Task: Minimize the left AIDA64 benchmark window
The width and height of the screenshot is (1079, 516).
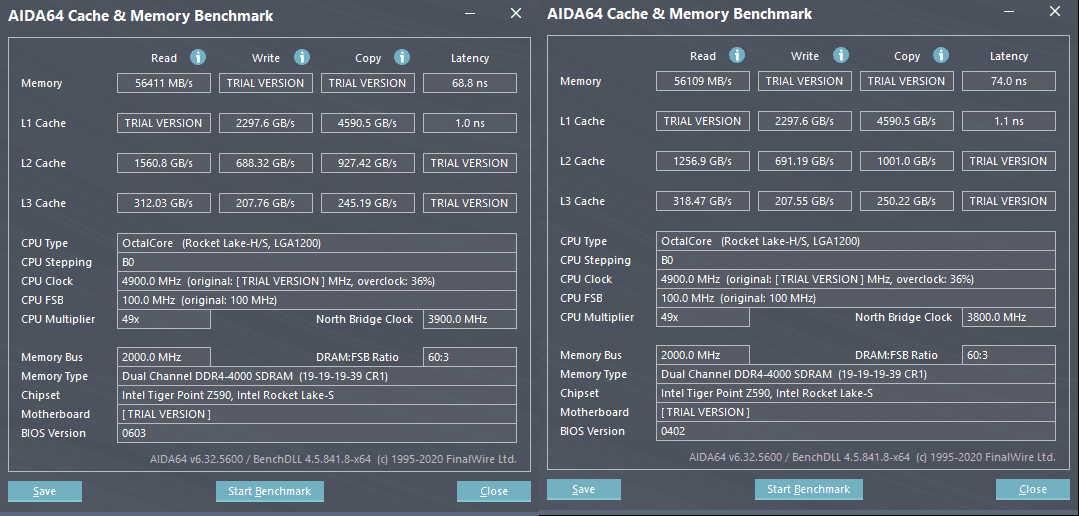Action: (x=473, y=14)
